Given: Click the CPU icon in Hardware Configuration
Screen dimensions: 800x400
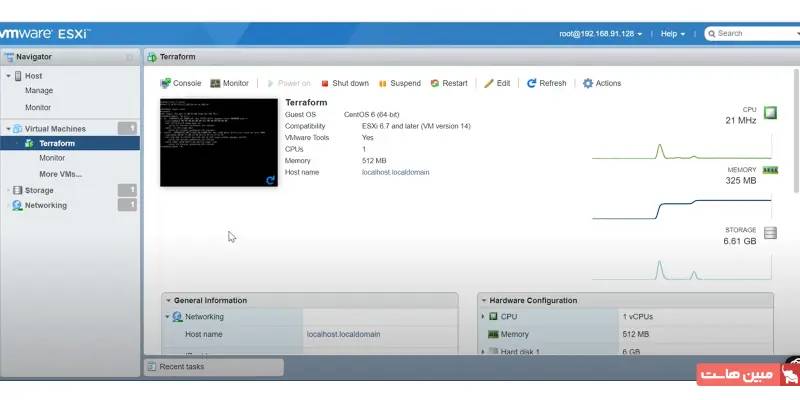Looking at the screenshot, I should click(493, 317).
